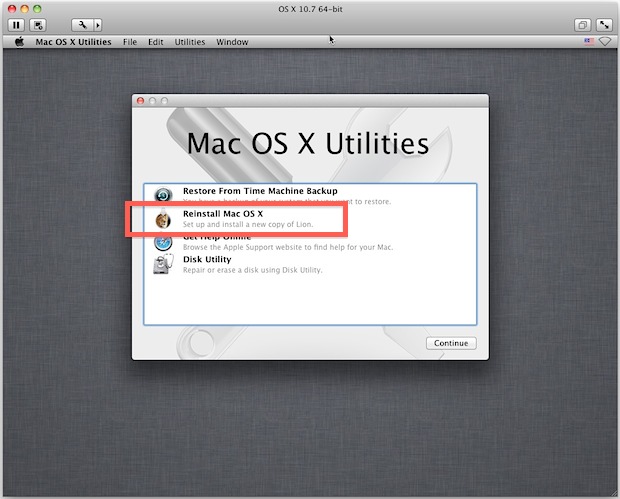Close the Mac OS X Utilities window
Viewport: 620px width, 499px height.
click(x=140, y=101)
